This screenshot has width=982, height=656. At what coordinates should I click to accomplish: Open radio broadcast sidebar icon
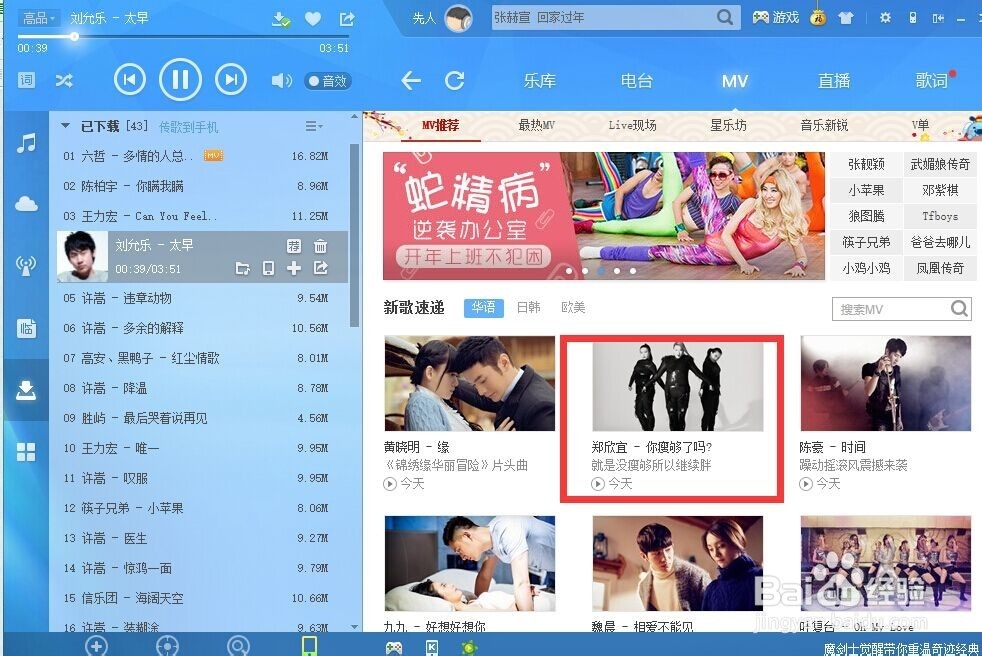[26, 265]
